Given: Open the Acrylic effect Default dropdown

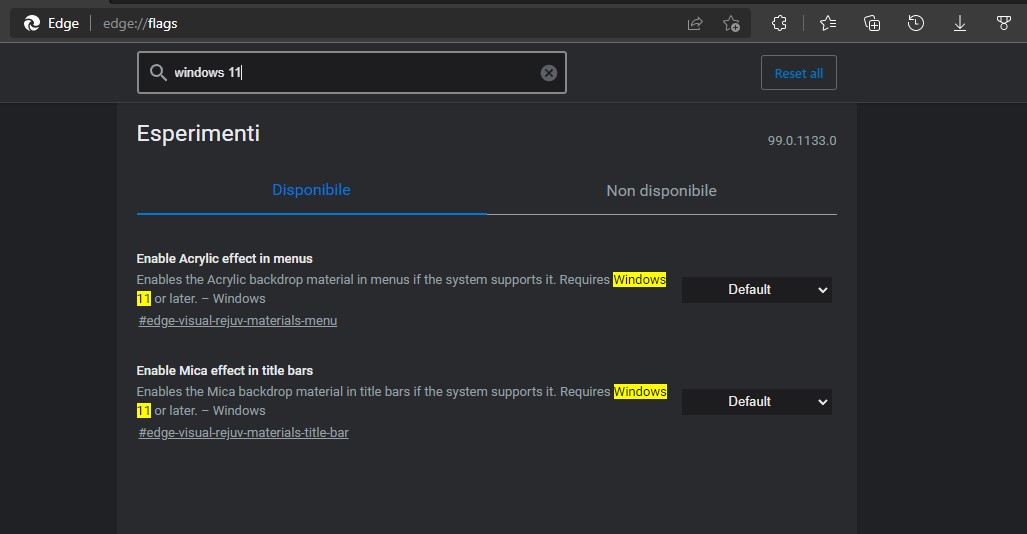Looking at the screenshot, I should (x=756, y=290).
